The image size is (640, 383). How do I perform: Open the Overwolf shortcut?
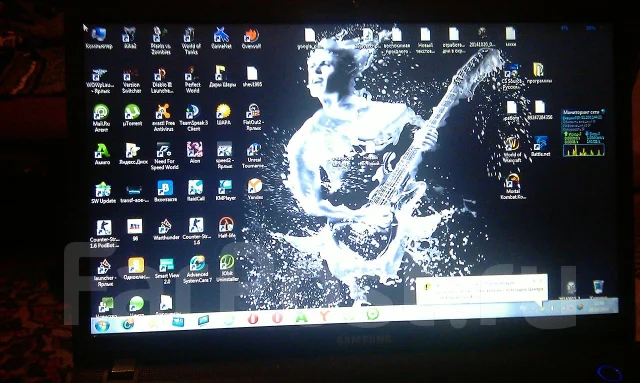coord(251,38)
